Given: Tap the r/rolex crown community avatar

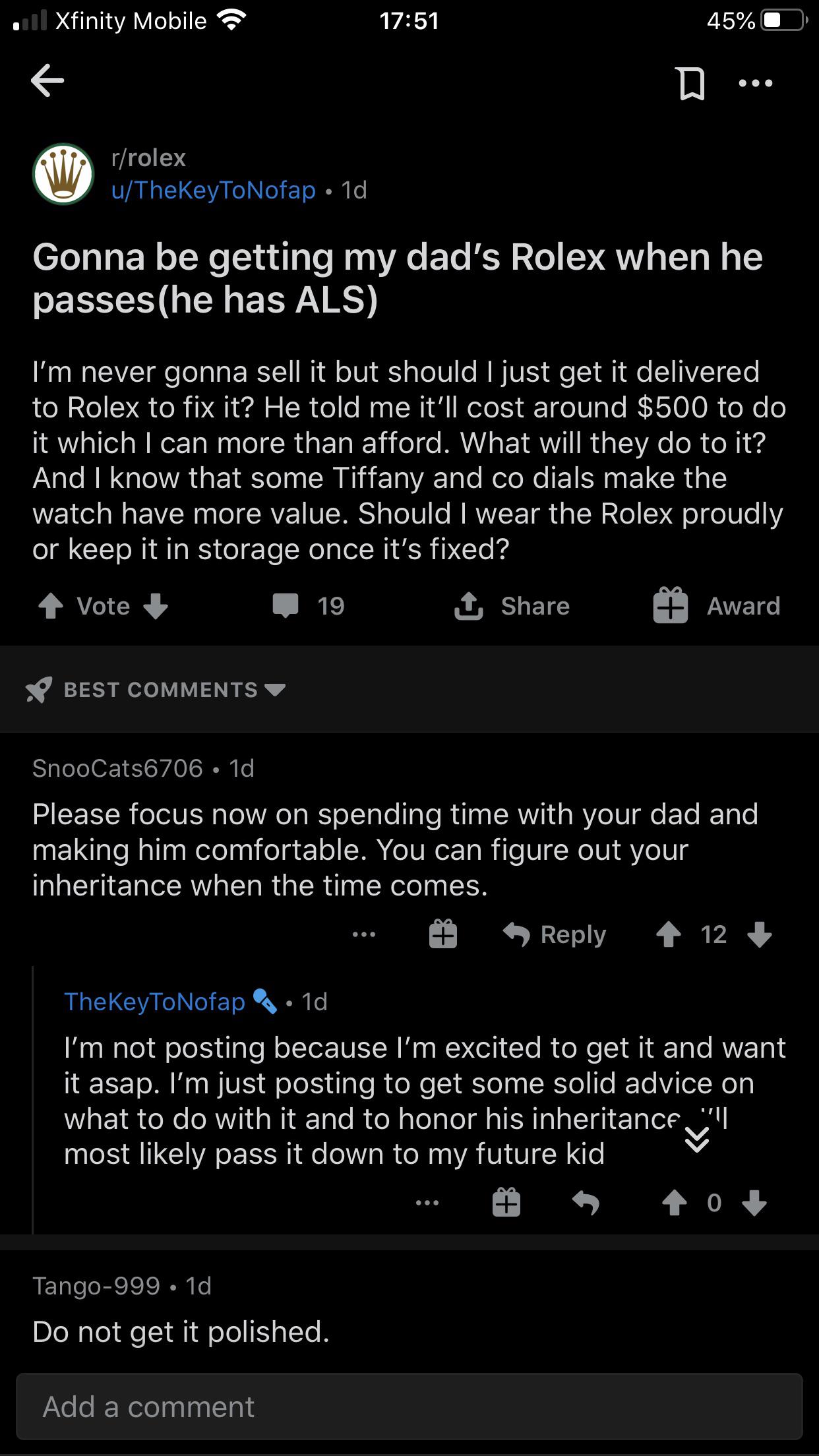Looking at the screenshot, I should click(x=62, y=173).
